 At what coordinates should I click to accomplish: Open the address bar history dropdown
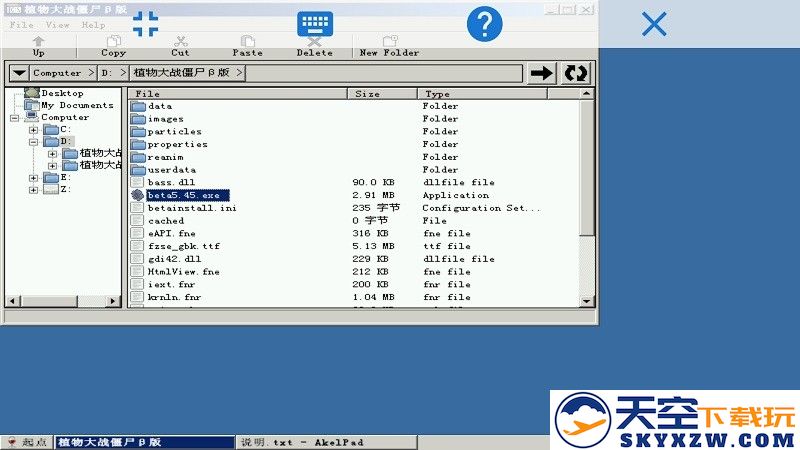point(19,73)
